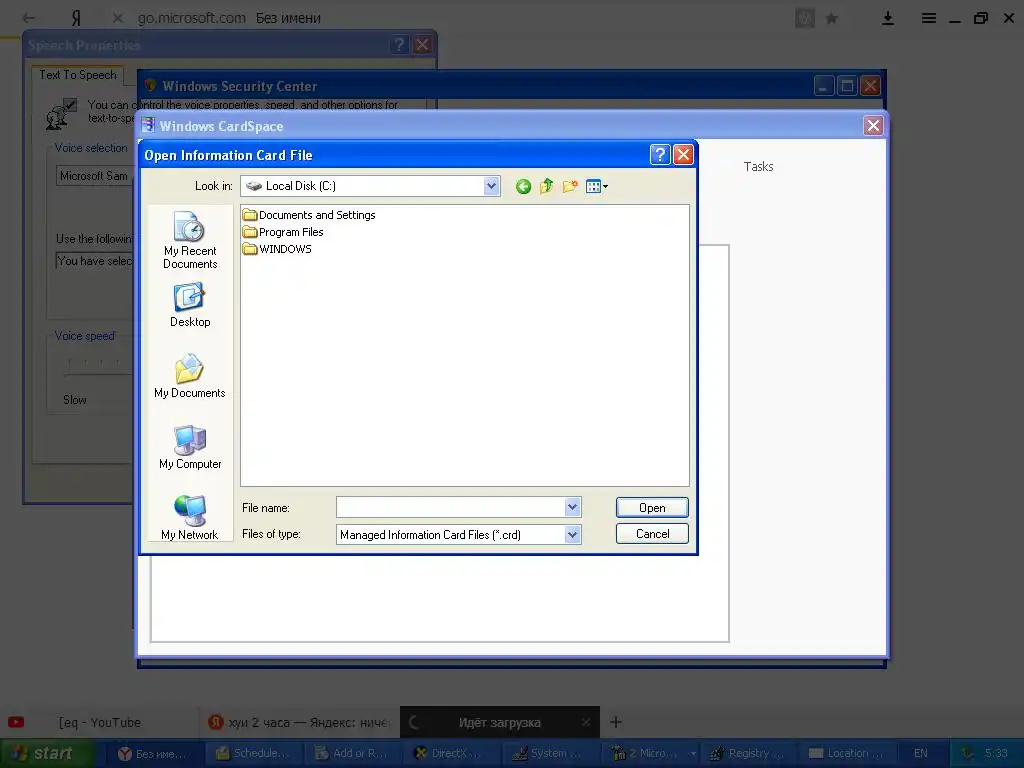Minimize the Windows Security Center window
This screenshot has height=768, width=1024.
point(824,86)
